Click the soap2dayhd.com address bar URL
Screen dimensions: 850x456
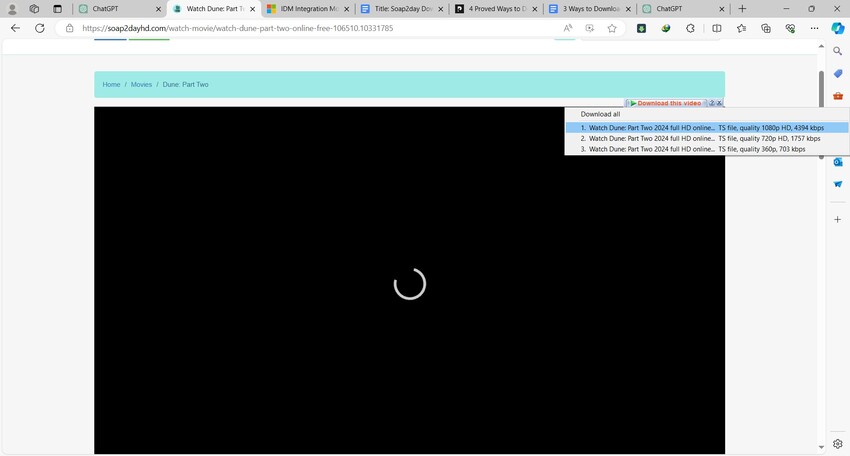237,28
